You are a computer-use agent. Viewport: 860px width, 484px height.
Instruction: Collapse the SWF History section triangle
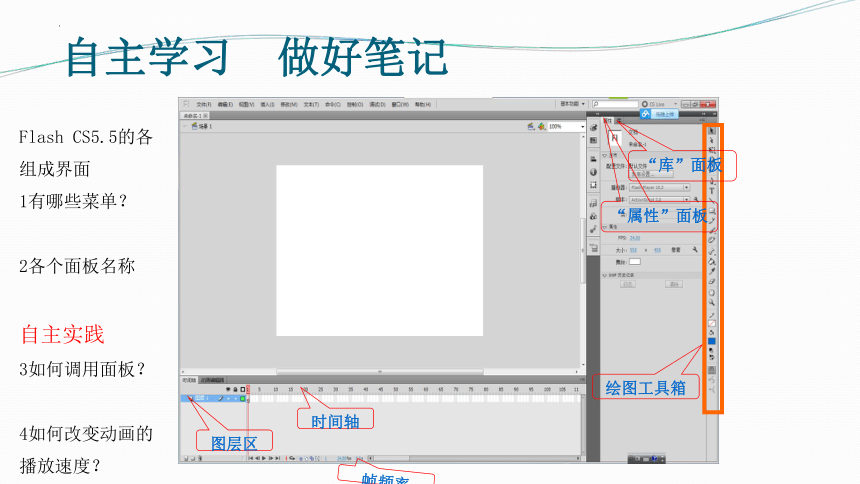[604, 275]
